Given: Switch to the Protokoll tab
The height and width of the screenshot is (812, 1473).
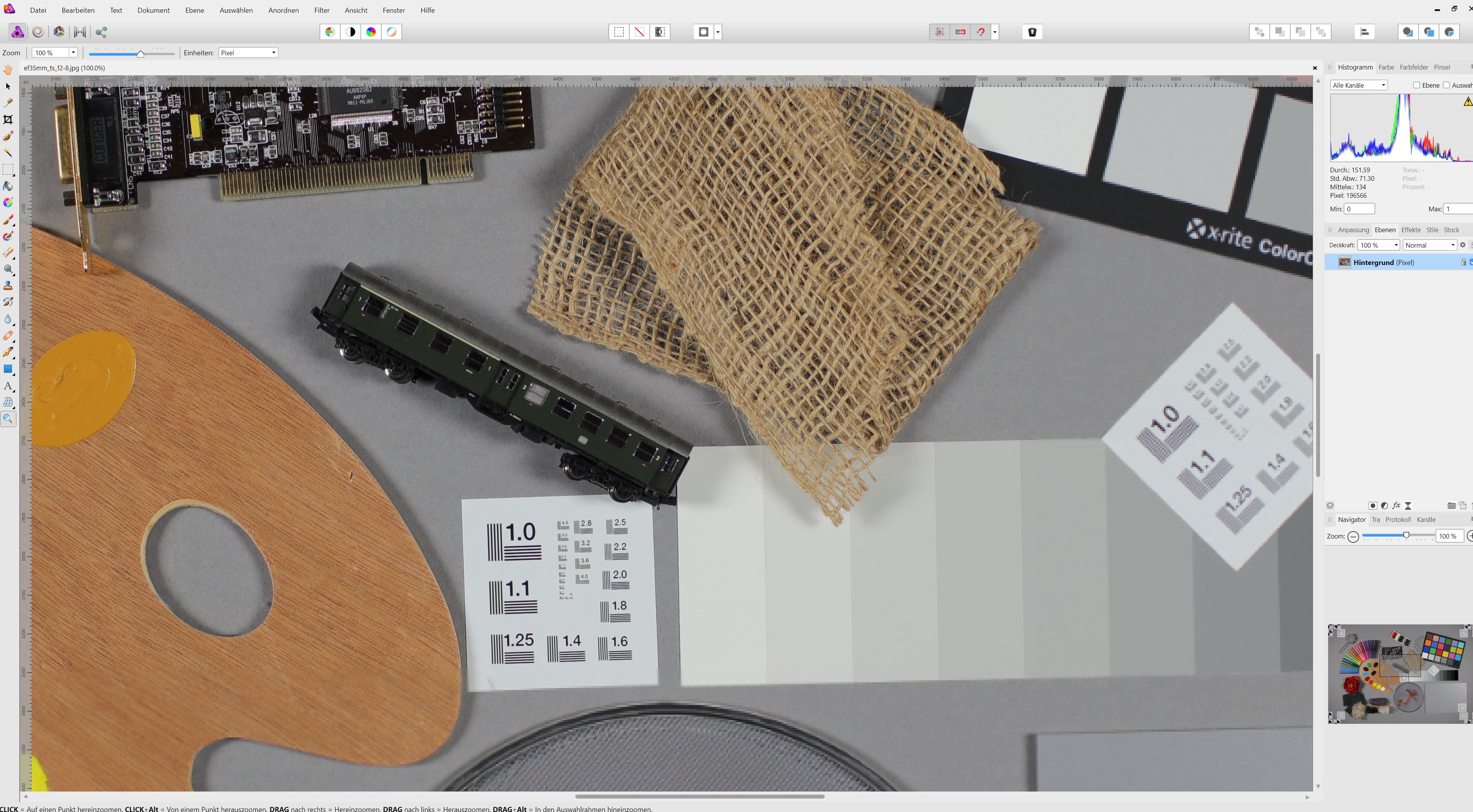Looking at the screenshot, I should (x=1398, y=520).
